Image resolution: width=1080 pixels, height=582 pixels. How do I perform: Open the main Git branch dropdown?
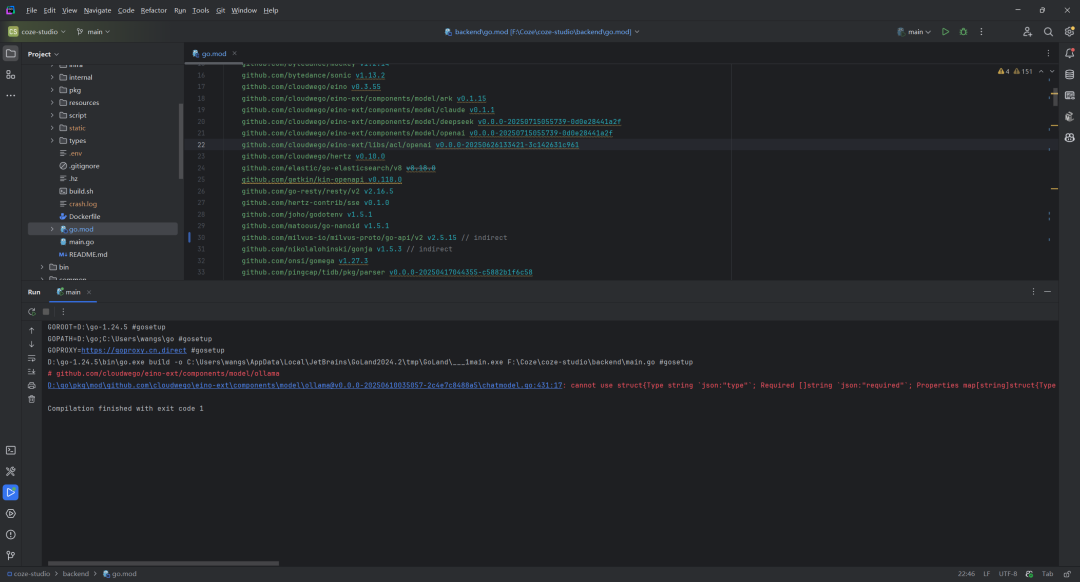click(93, 32)
